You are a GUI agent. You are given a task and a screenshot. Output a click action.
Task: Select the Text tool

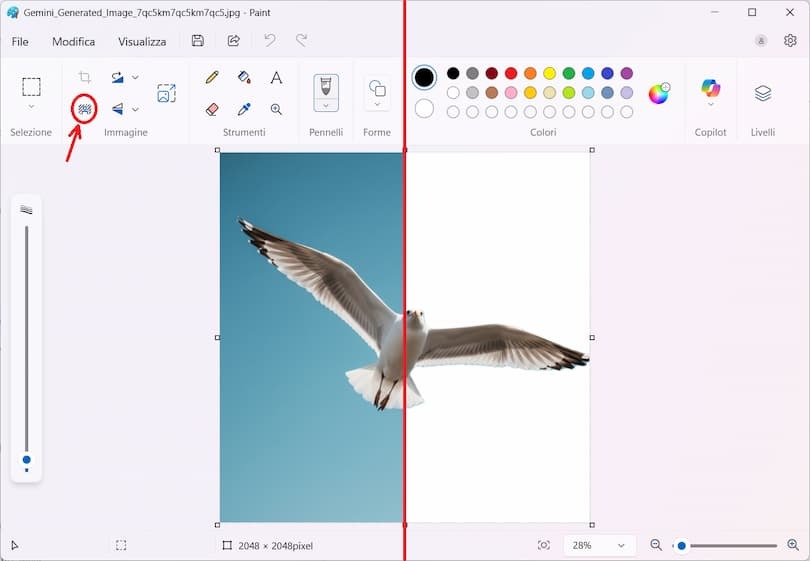(276, 77)
